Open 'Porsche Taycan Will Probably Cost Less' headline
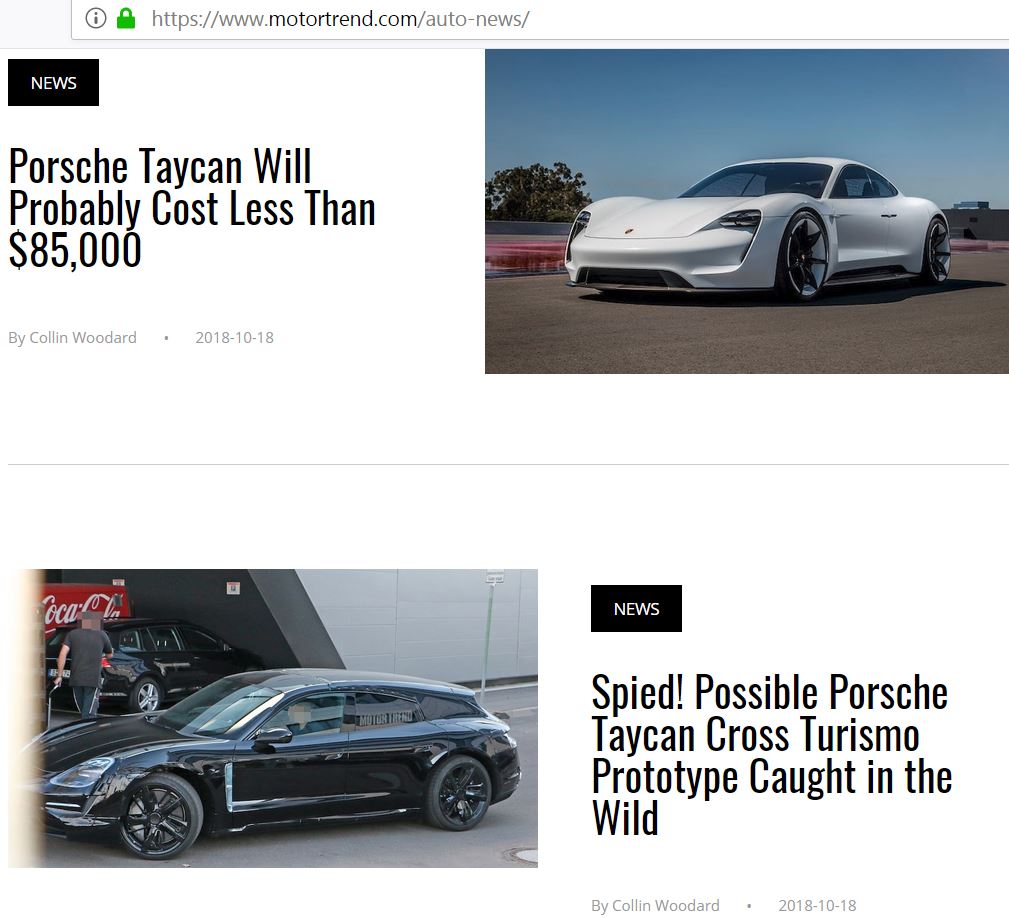Viewport: 1009px width, 918px height. point(192,207)
